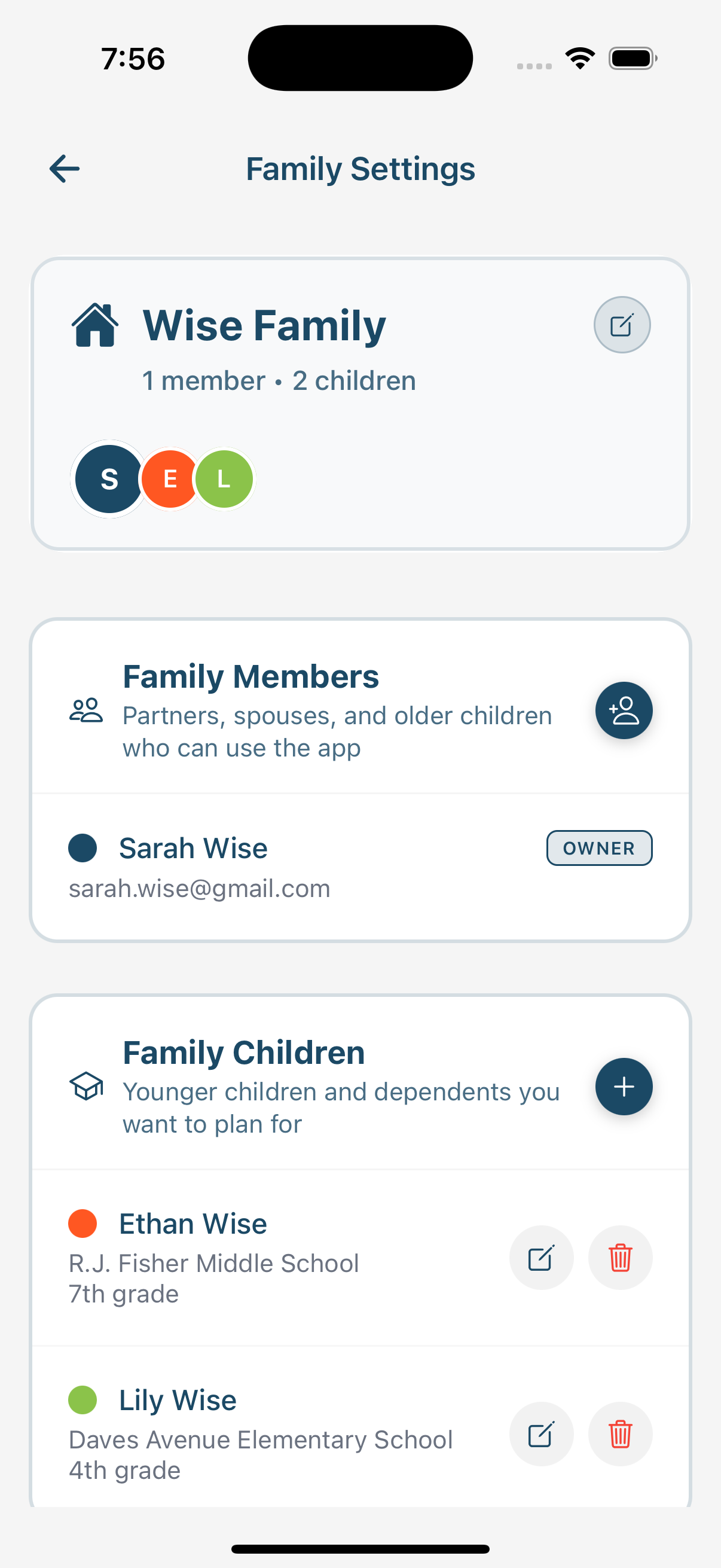The height and width of the screenshot is (1568, 721).
Task: Tap Sarah Wise's navy color dot
Action: coord(83,848)
